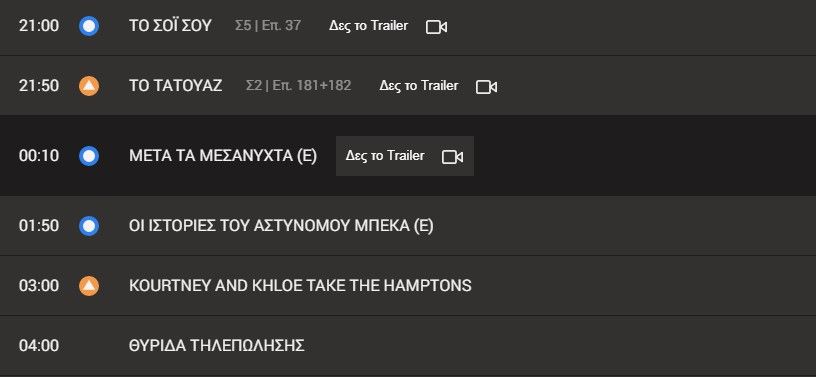The width and height of the screenshot is (816, 377).
Task: Click the 04:00 time slot
Action: tap(39, 345)
